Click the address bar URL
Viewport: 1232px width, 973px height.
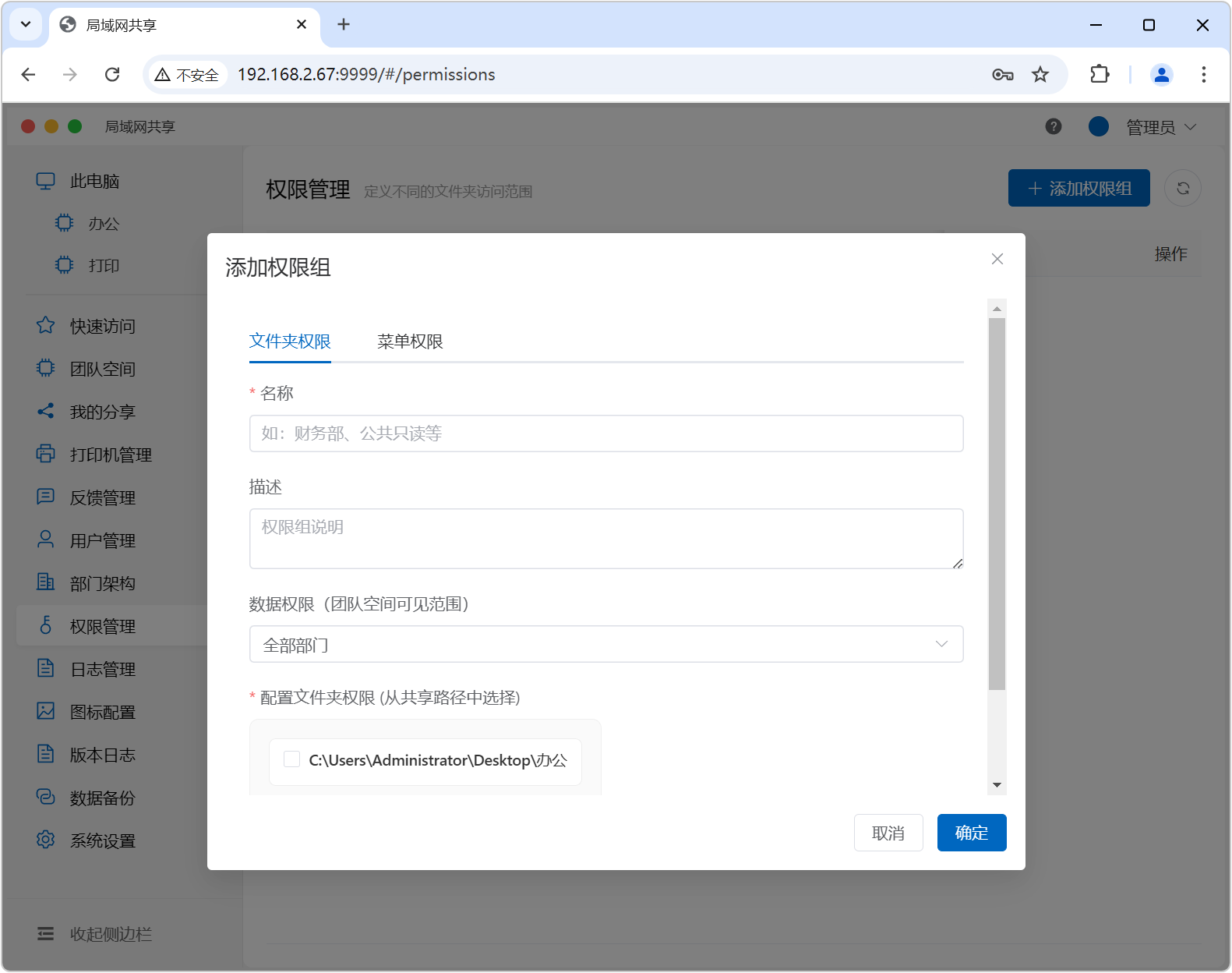coord(366,74)
